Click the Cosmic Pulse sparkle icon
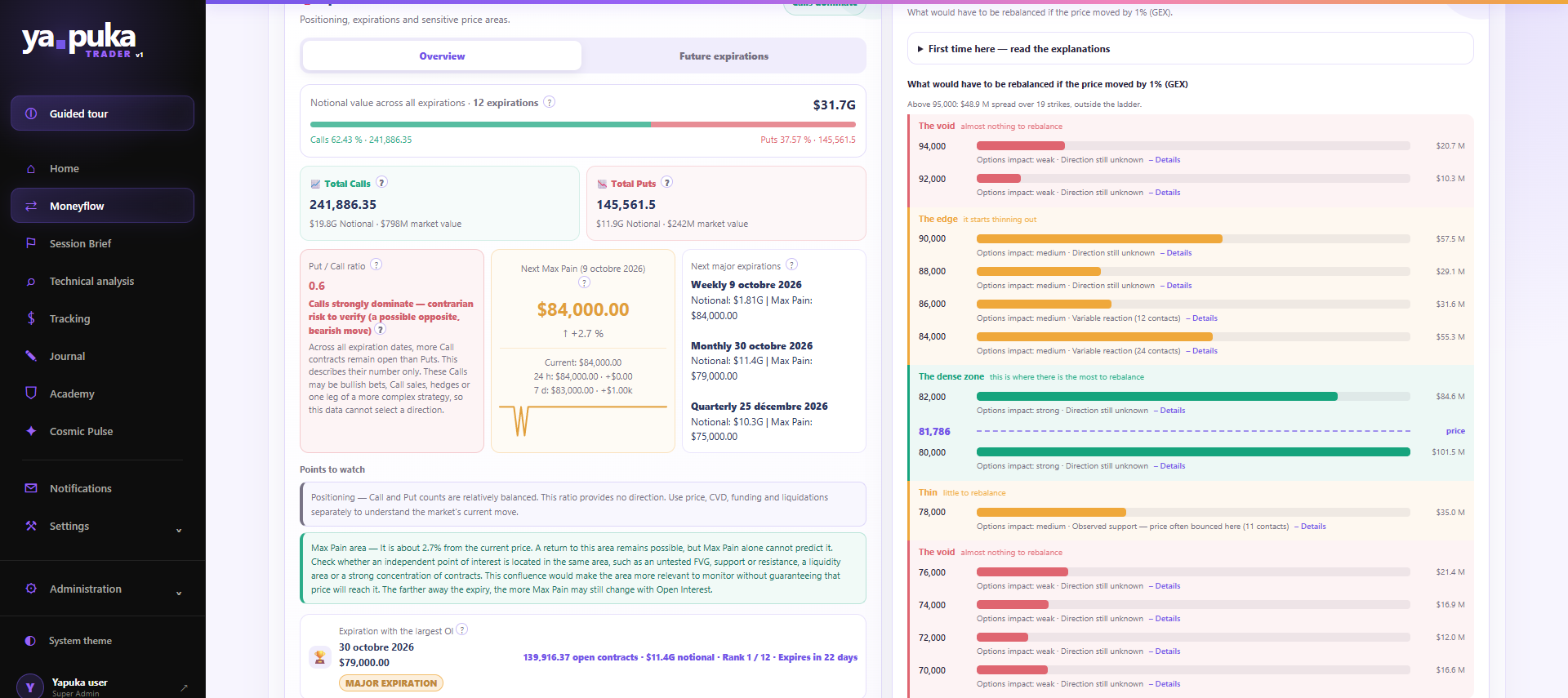 (x=31, y=431)
